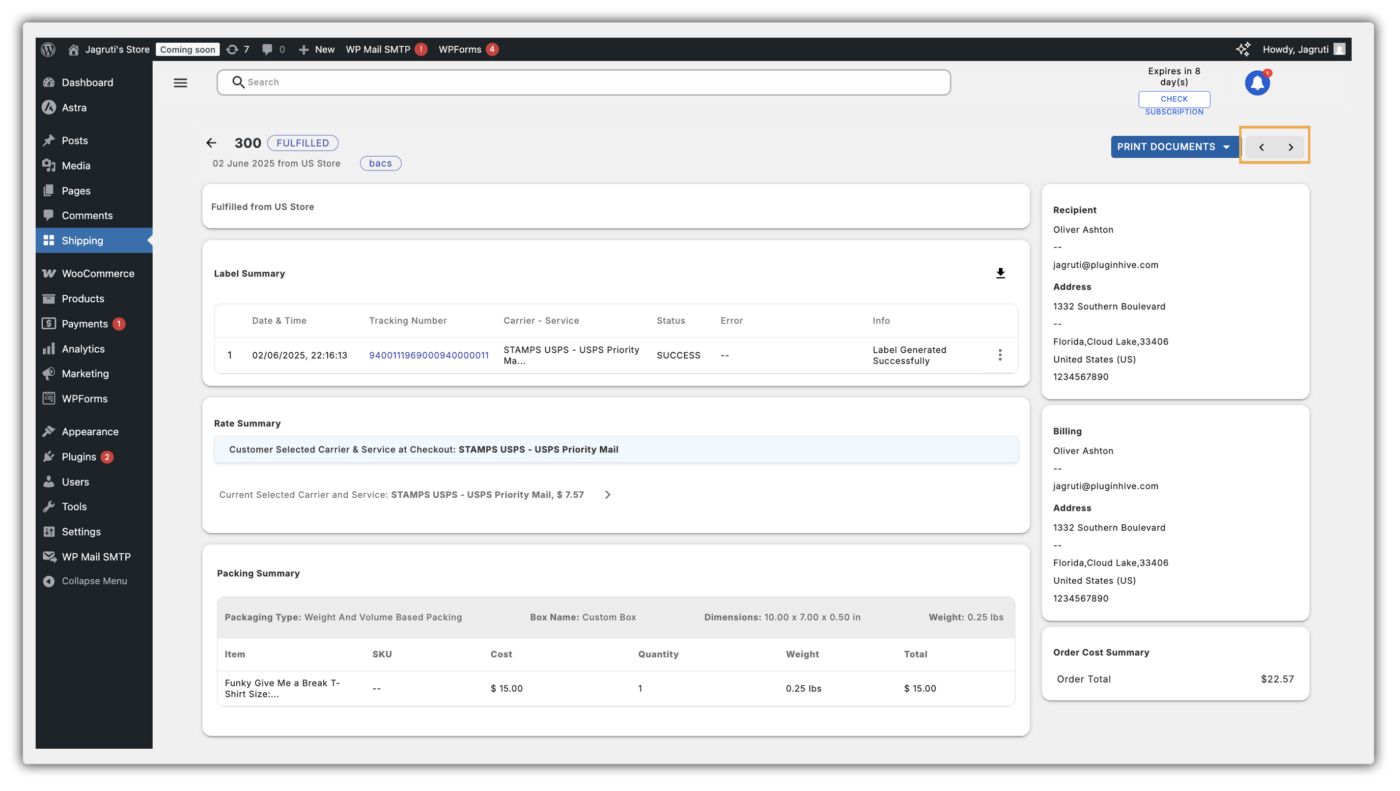This screenshot has height=791, width=1400.
Task: Open WP Mail SMTP in admin bar
Action: pos(386,49)
